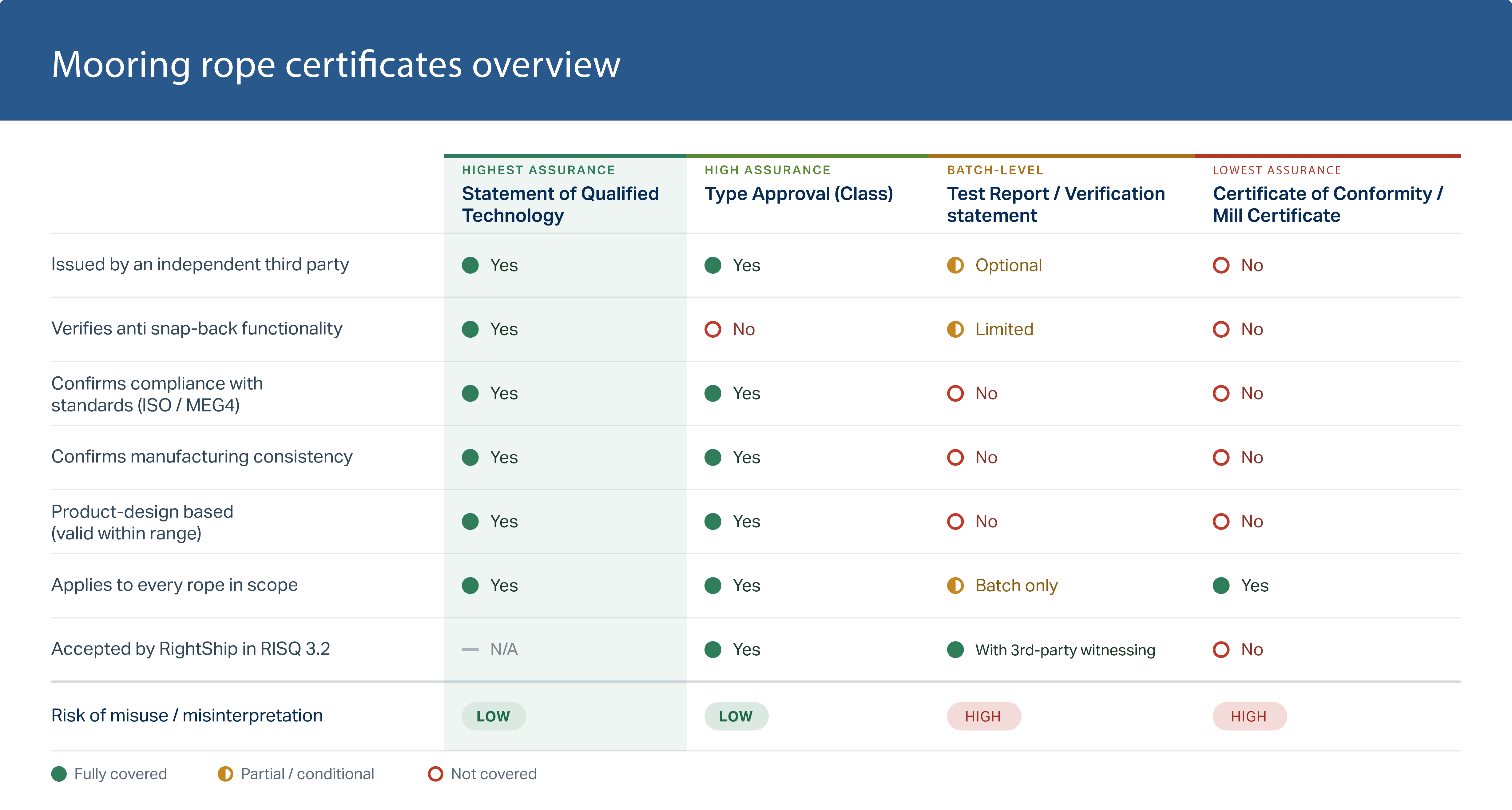Viewport: 1512px width, 810px height.
Task: Click the row label Confirms compliance with standards (ISO / MEG4)
Action: tap(157, 394)
